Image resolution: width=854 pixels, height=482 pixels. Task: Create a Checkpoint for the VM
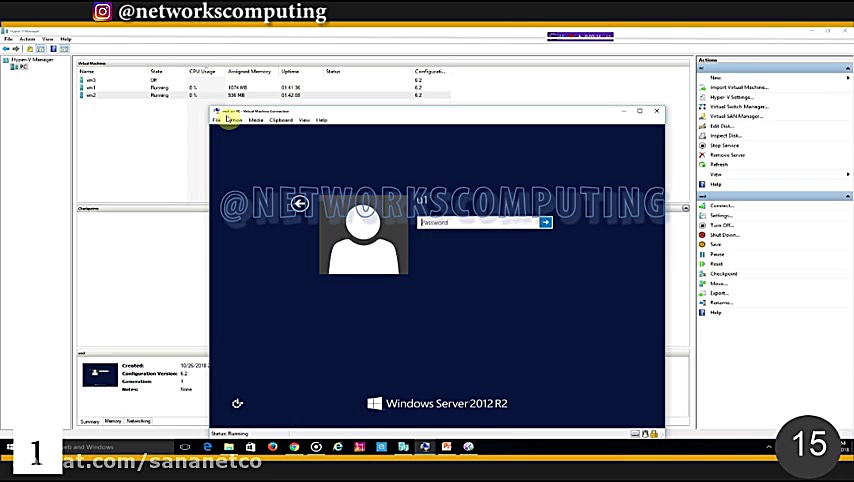click(x=724, y=274)
